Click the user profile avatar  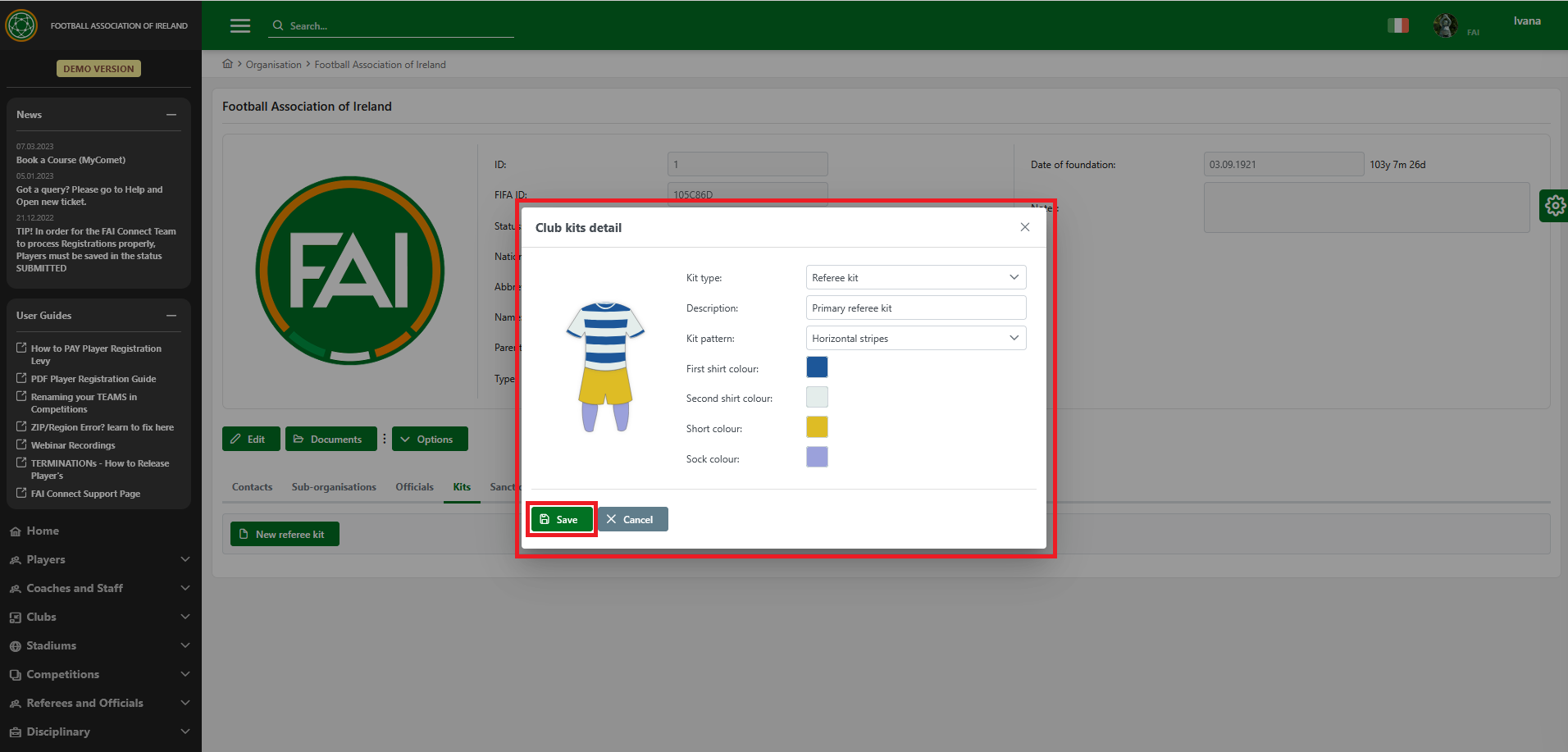click(x=1445, y=25)
